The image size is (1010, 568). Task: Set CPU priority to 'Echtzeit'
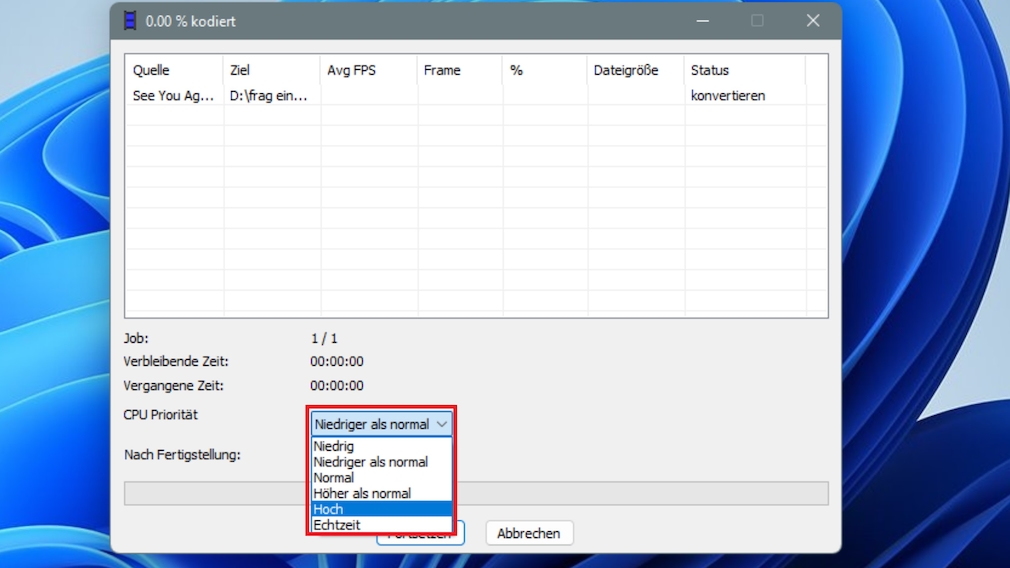coord(337,525)
